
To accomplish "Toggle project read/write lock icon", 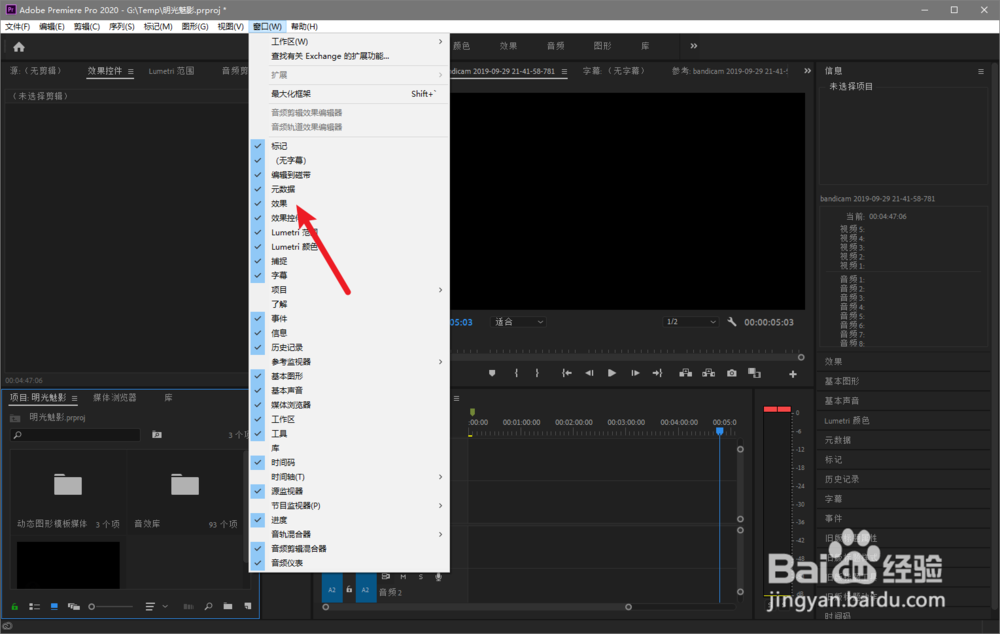I will pyautogui.click(x=14, y=607).
